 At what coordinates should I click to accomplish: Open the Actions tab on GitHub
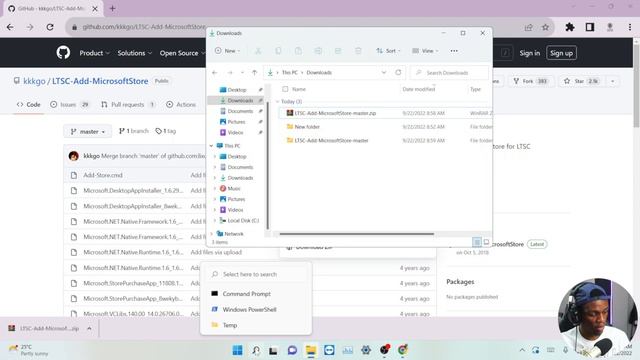tap(181, 104)
